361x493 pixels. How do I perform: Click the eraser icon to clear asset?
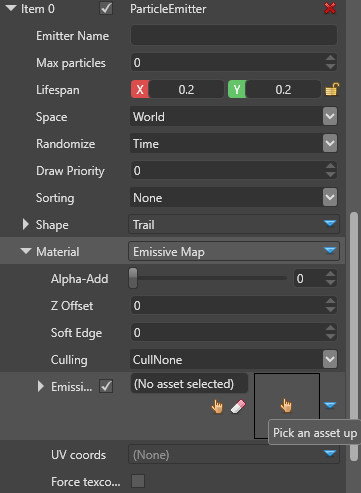tap(238, 407)
